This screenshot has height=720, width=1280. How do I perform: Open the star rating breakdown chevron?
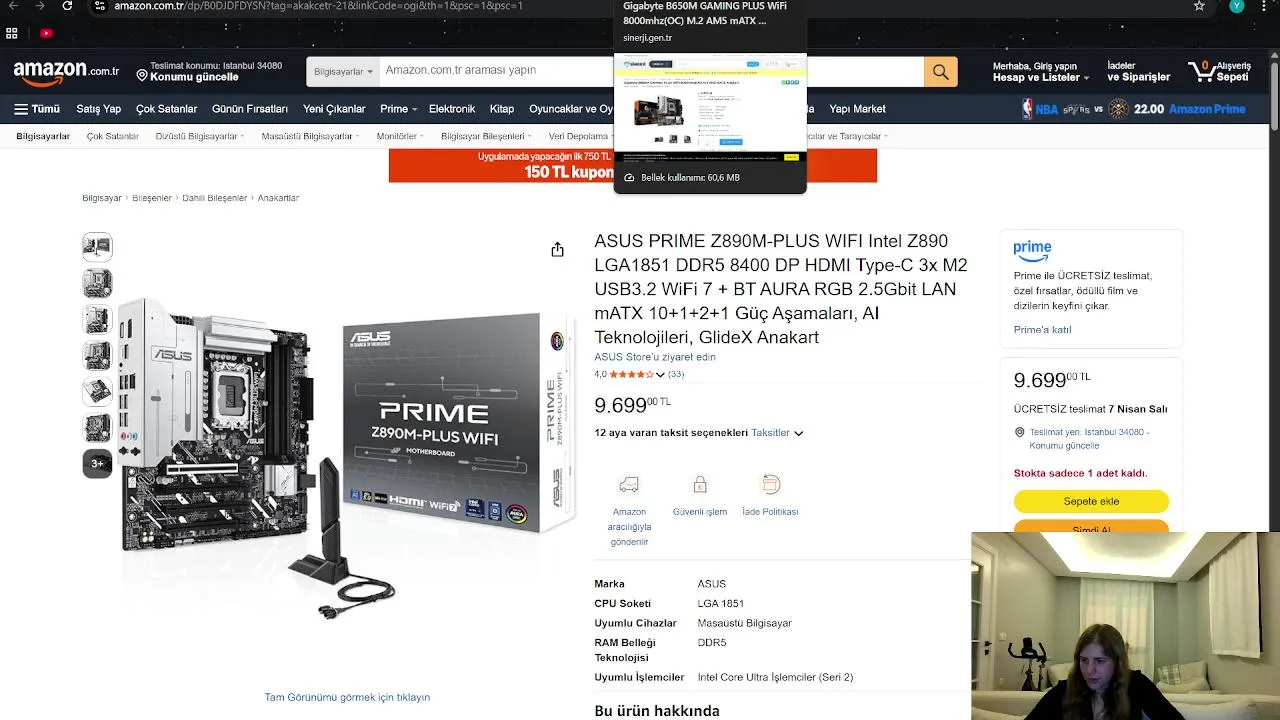click(660, 375)
